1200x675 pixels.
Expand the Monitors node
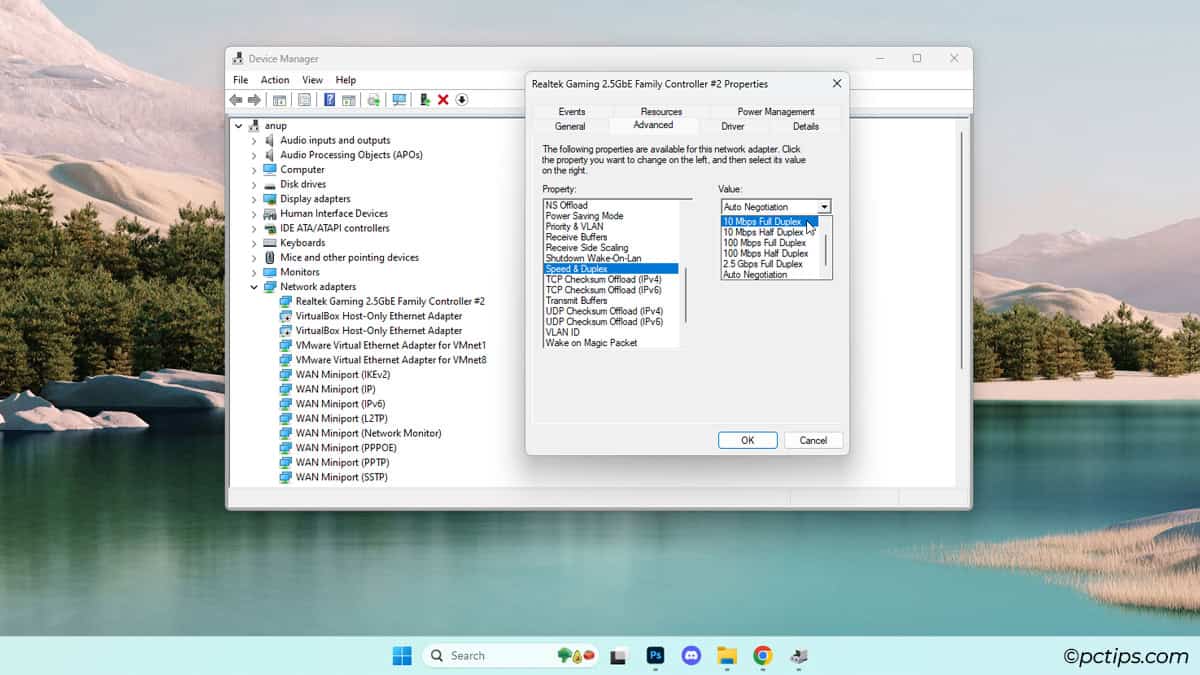pyautogui.click(x=254, y=272)
